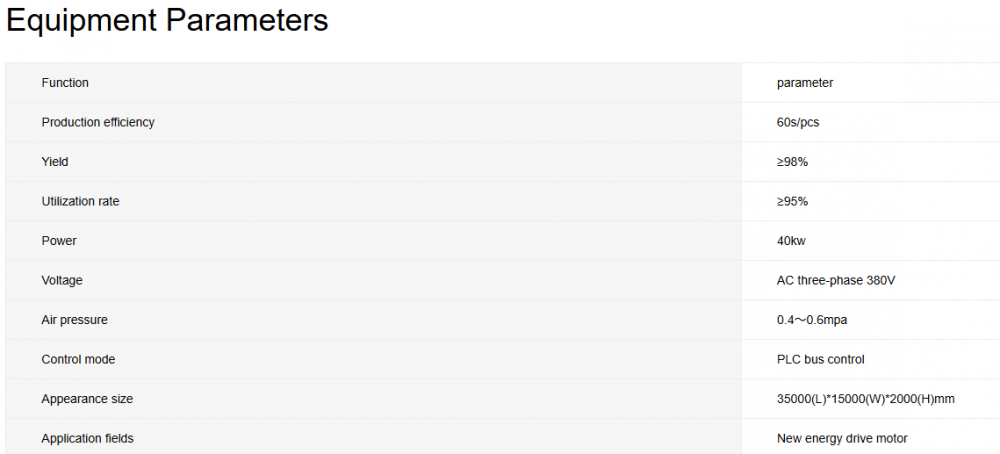Click the 40kw power value
1000x454 pixels.
click(791, 241)
